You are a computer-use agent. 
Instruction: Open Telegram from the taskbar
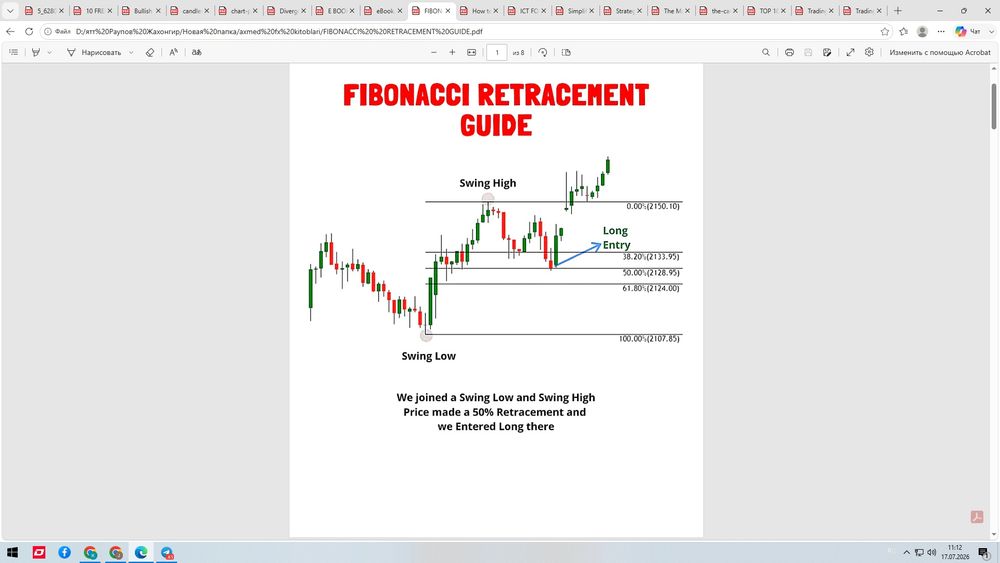click(167, 552)
